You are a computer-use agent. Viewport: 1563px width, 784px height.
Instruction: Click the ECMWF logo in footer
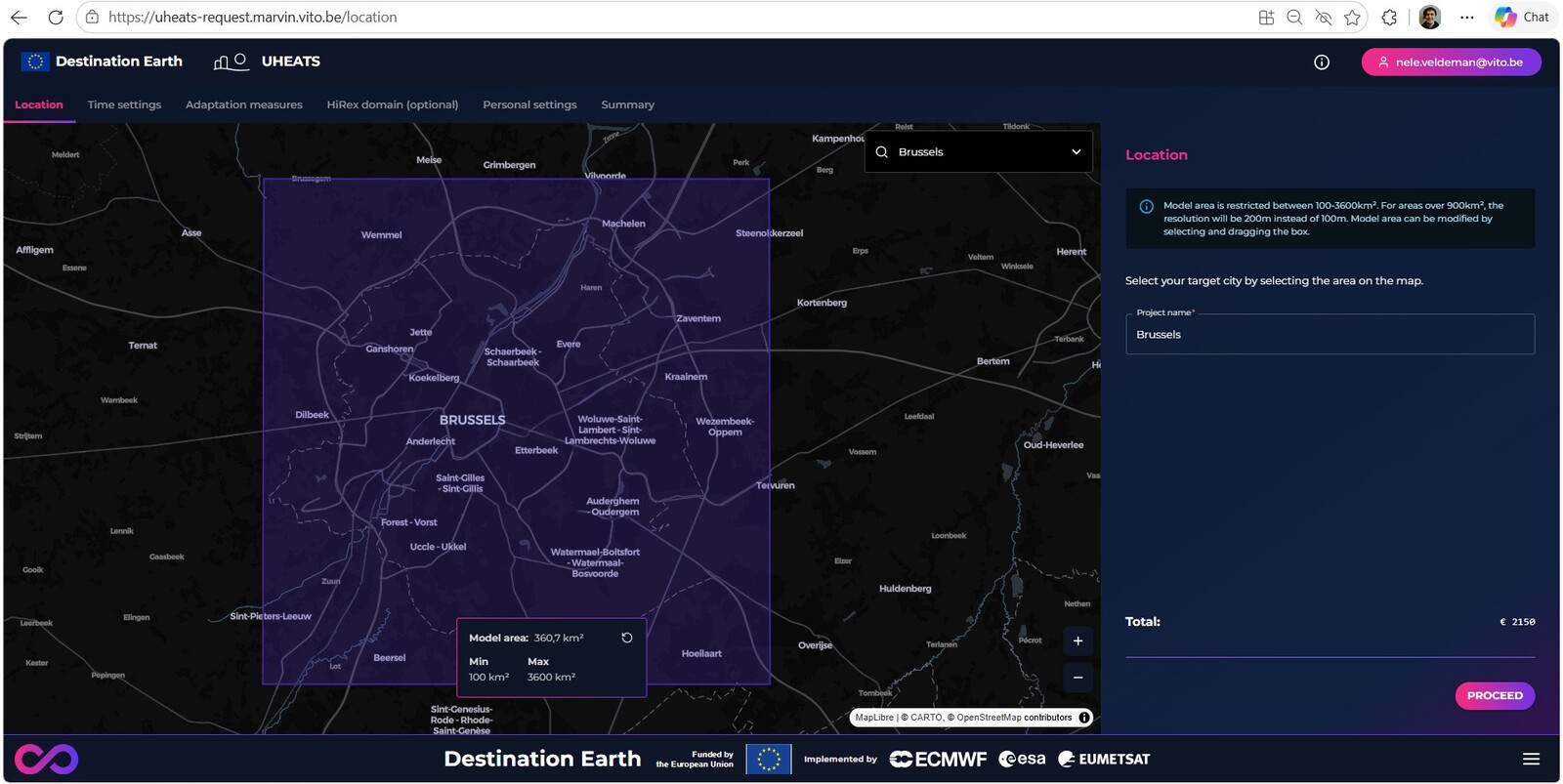pos(938,760)
